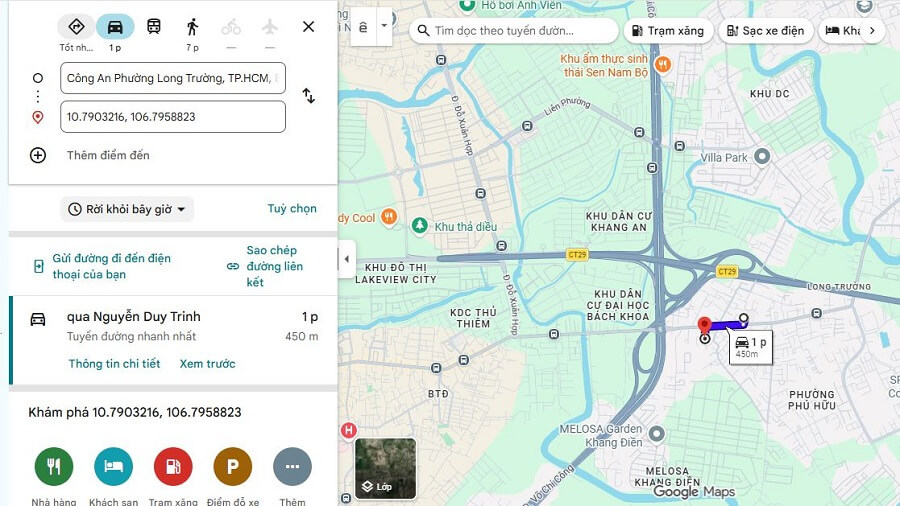Click the red destination pin on map
900x506 pixels.
coord(704,325)
